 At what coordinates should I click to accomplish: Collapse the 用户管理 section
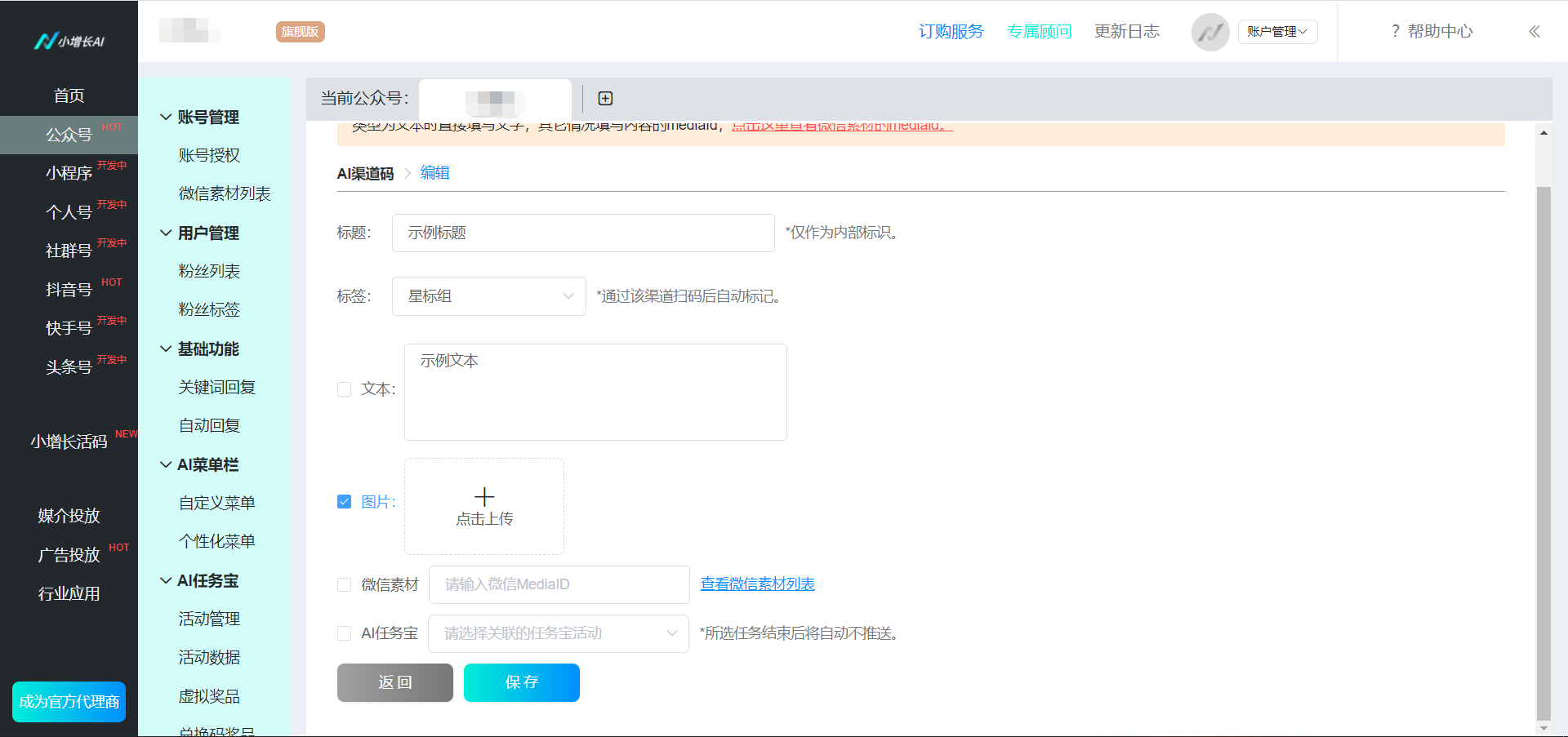coord(166,233)
